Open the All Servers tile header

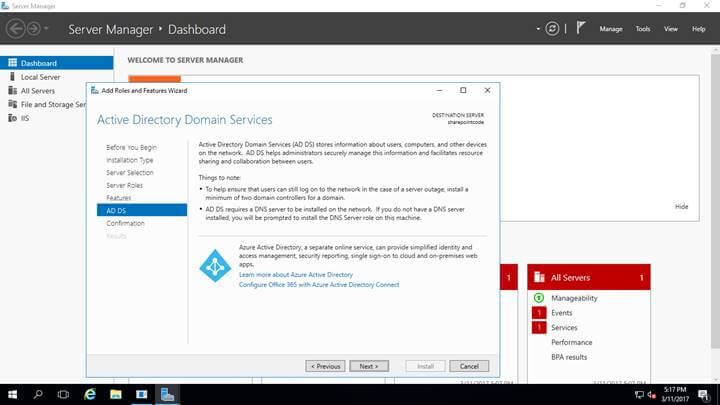[589, 277]
